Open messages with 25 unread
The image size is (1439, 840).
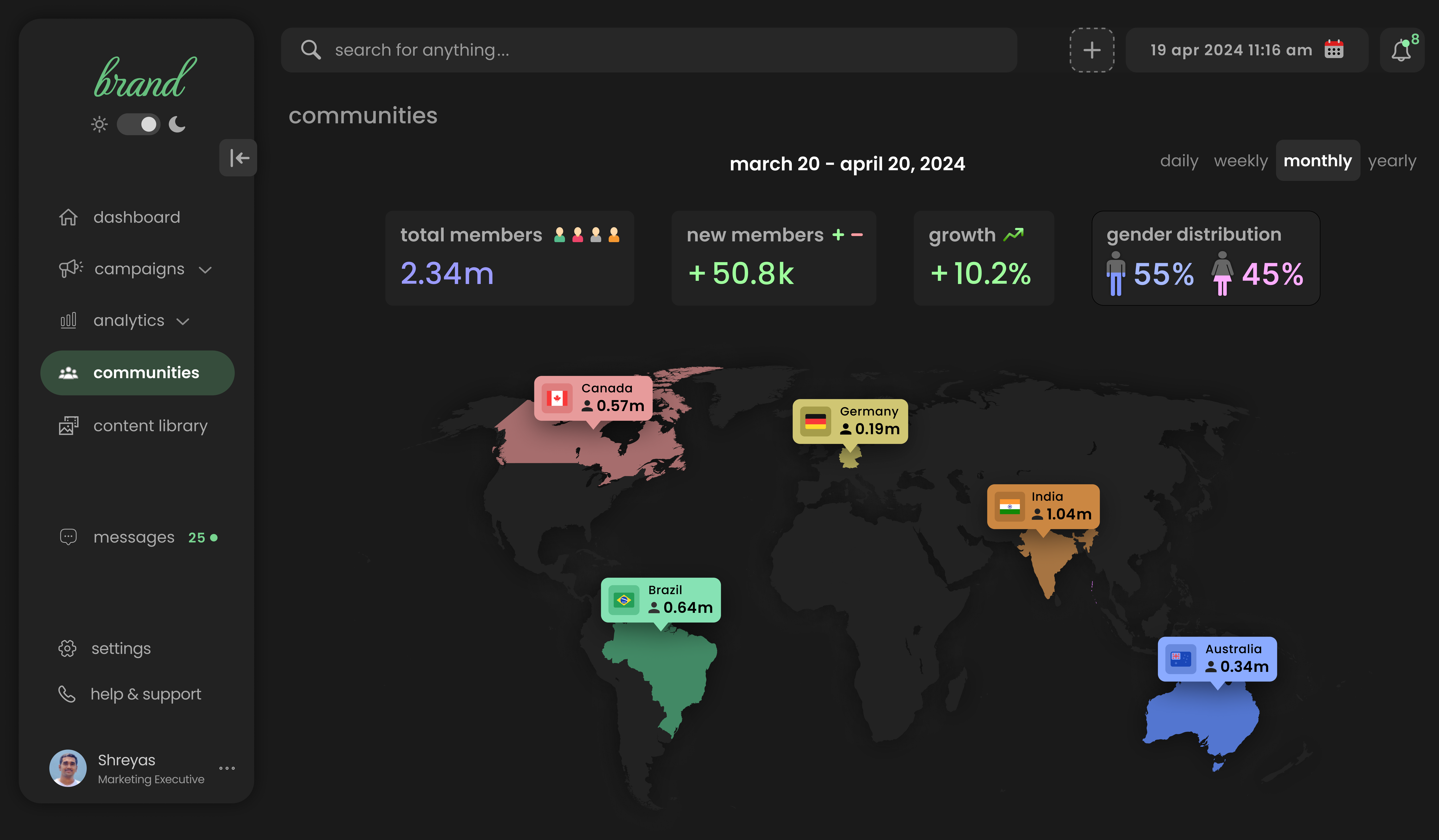pos(134,537)
